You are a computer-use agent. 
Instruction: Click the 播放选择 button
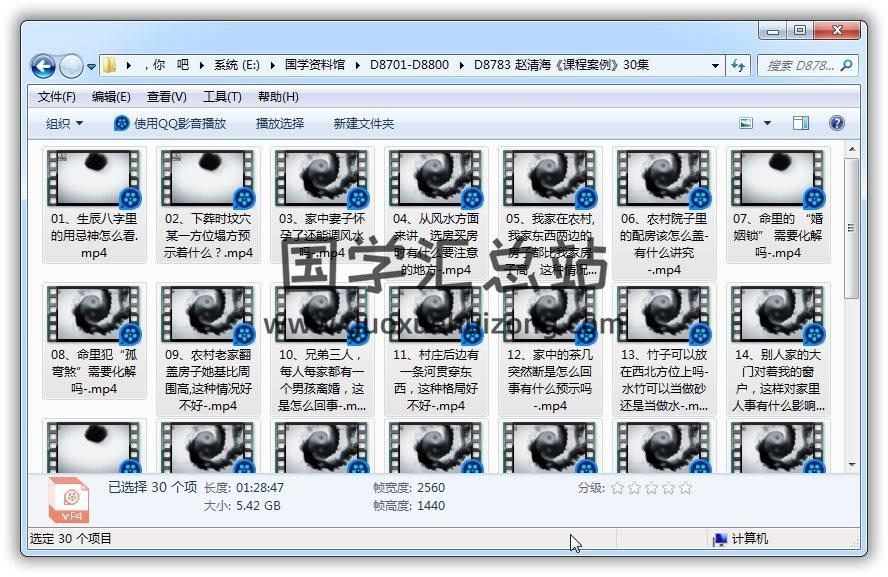pyautogui.click(x=280, y=123)
